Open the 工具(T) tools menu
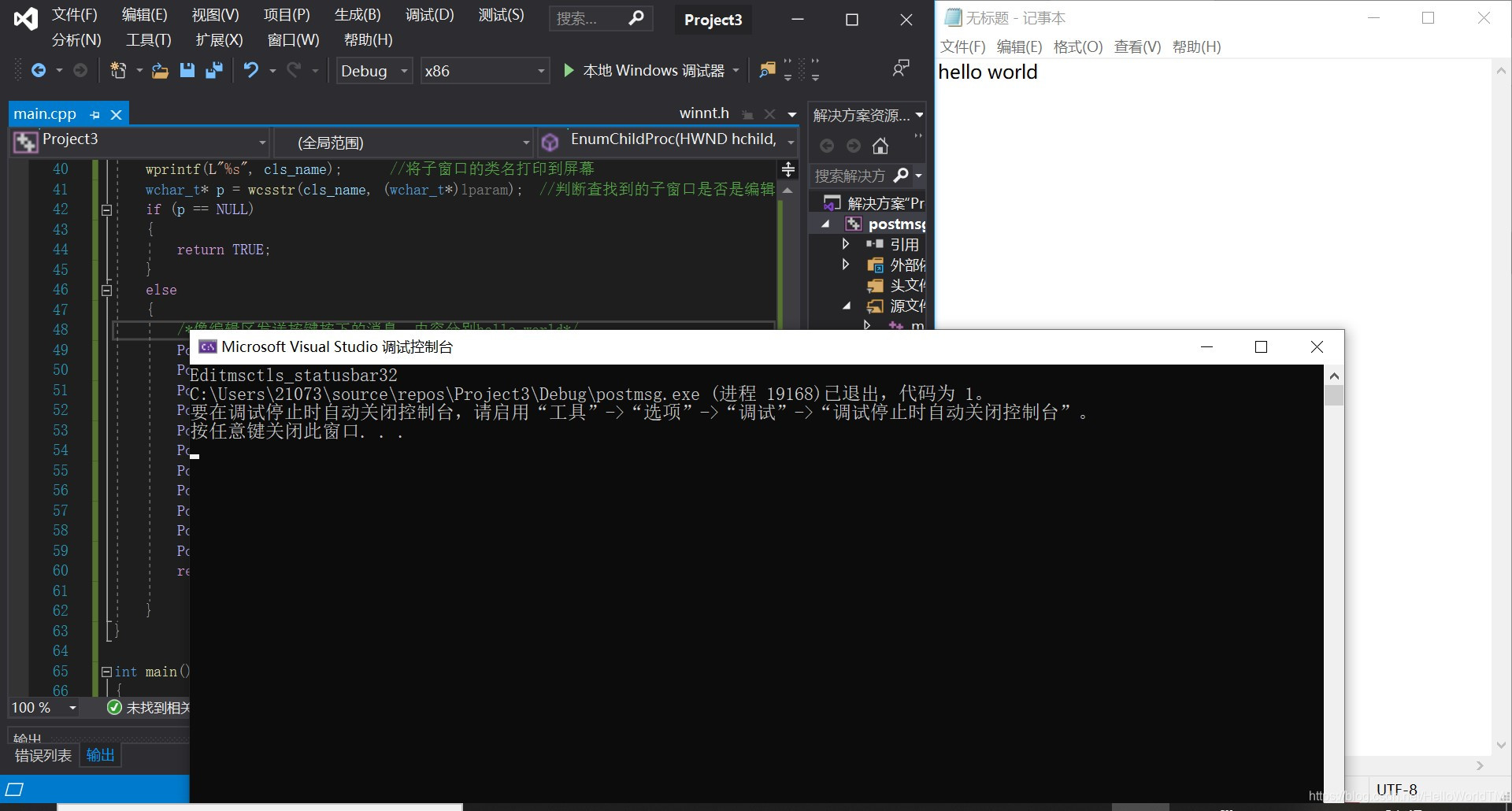The width and height of the screenshot is (1512, 811). pyautogui.click(x=149, y=39)
